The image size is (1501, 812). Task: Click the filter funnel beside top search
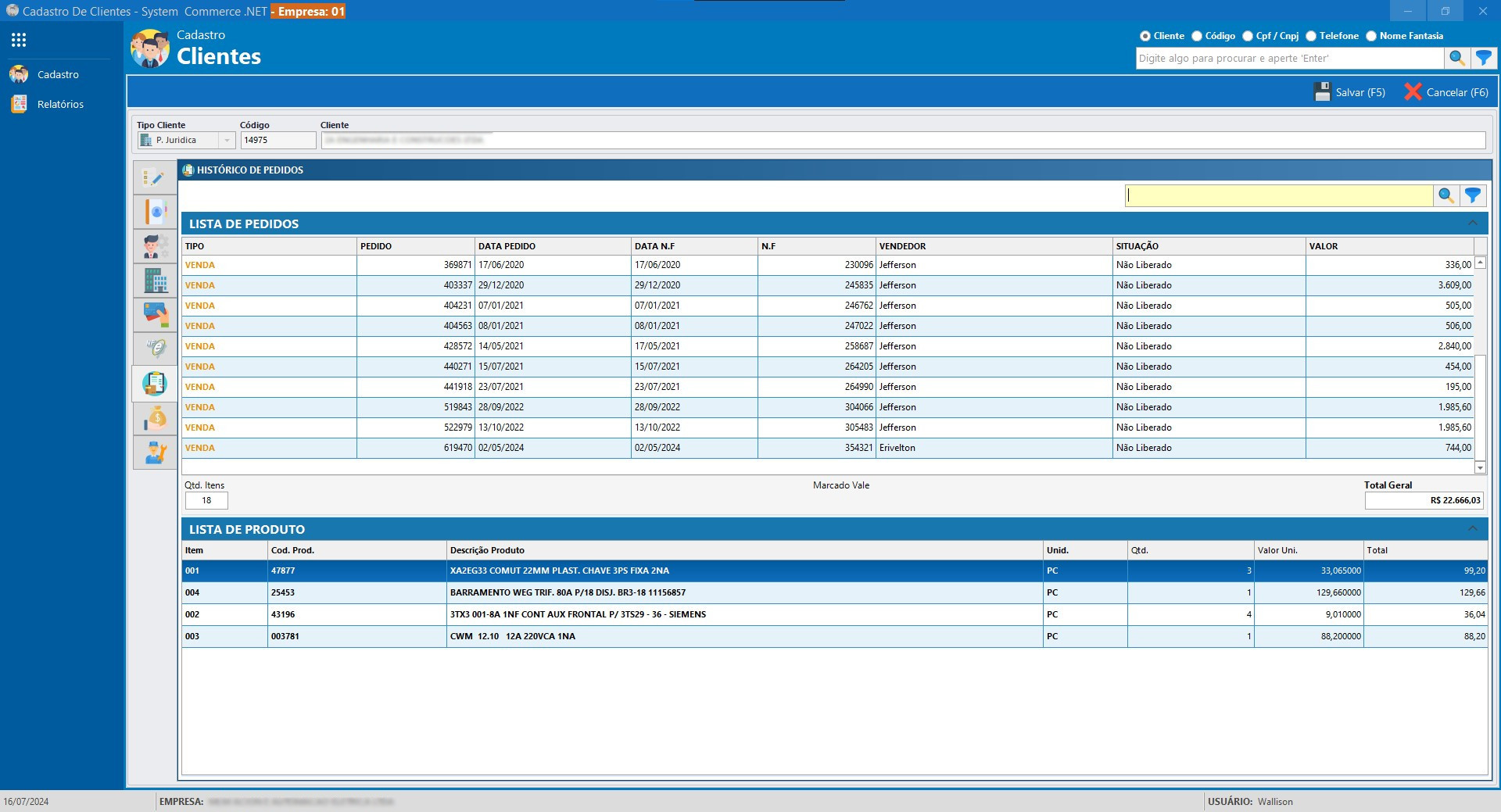point(1483,58)
